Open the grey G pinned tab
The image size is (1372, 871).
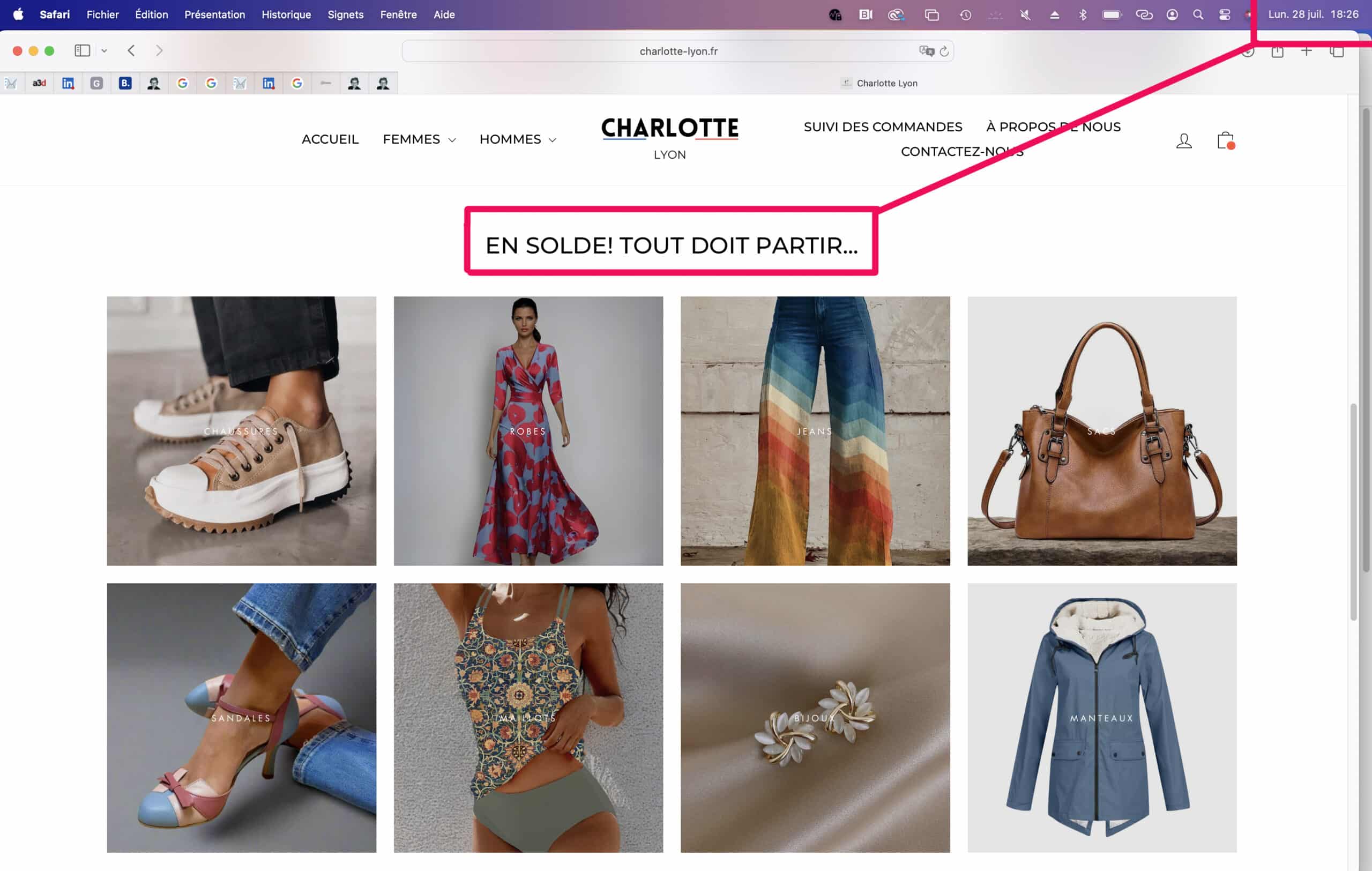[x=96, y=83]
